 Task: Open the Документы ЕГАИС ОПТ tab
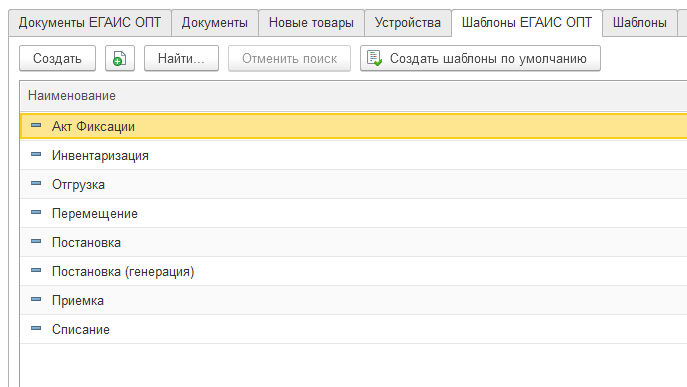[90, 23]
